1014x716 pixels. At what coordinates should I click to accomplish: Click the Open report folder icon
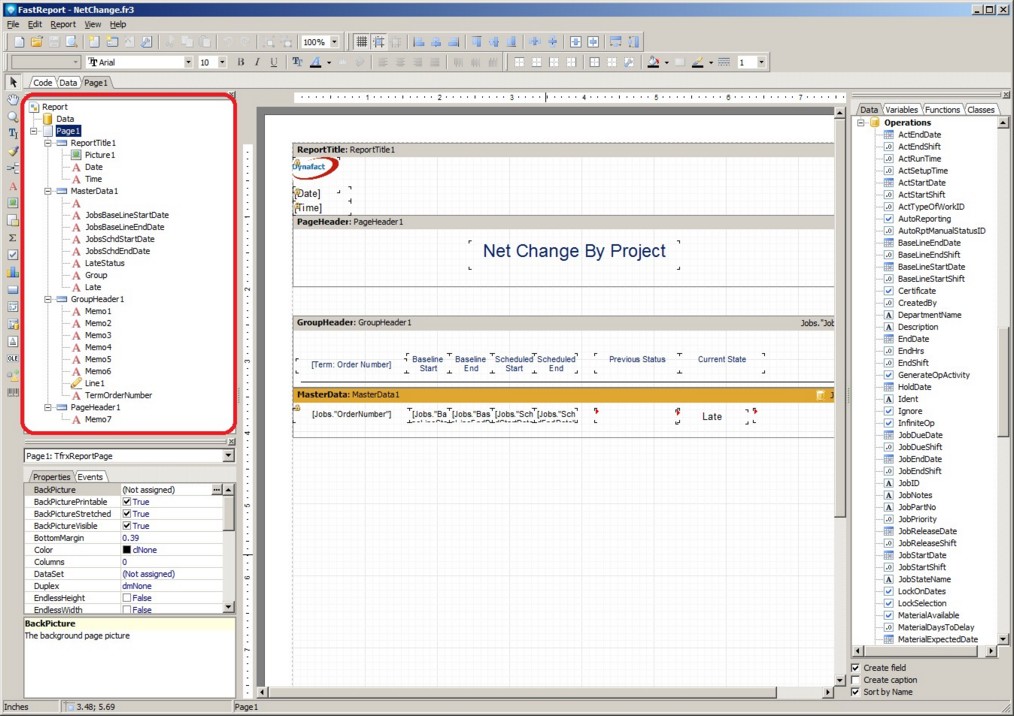pos(36,42)
